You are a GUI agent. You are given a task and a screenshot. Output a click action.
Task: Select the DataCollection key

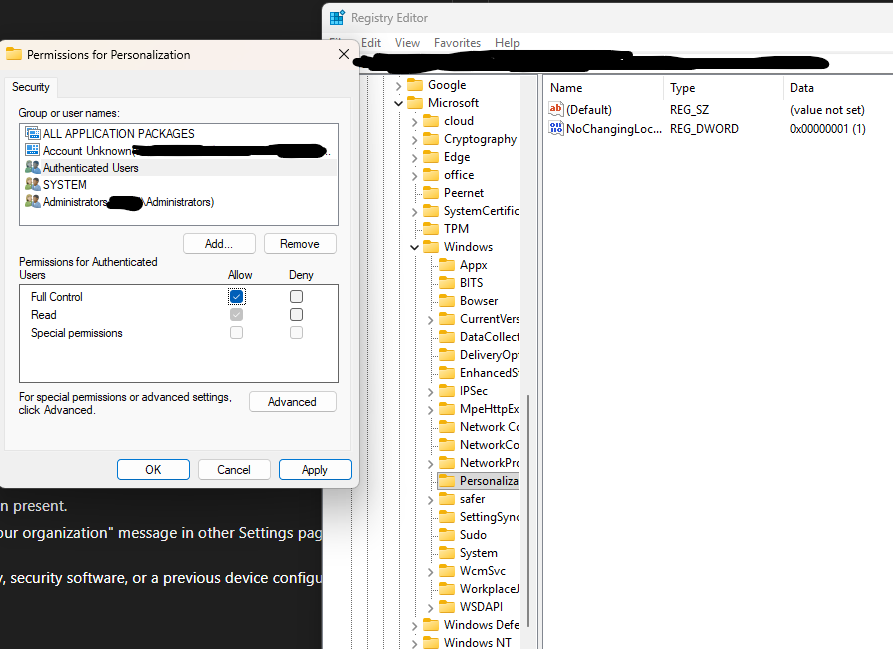[x=489, y=337]
